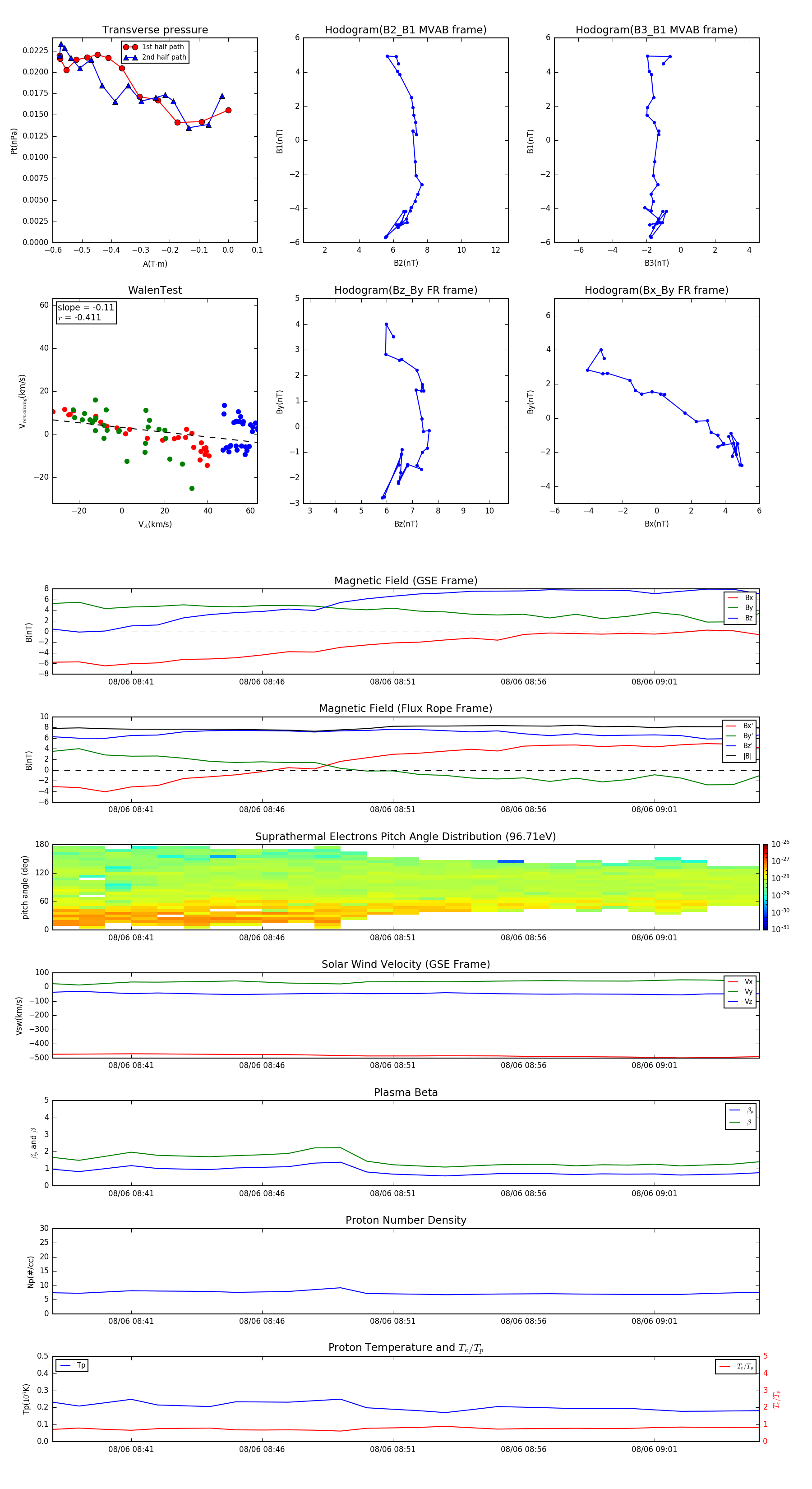This screenshot has width=812, height=1489.
Task: Click the "By'" legend entry in Flux Rope panel
Action: click(x=740, y=736)
